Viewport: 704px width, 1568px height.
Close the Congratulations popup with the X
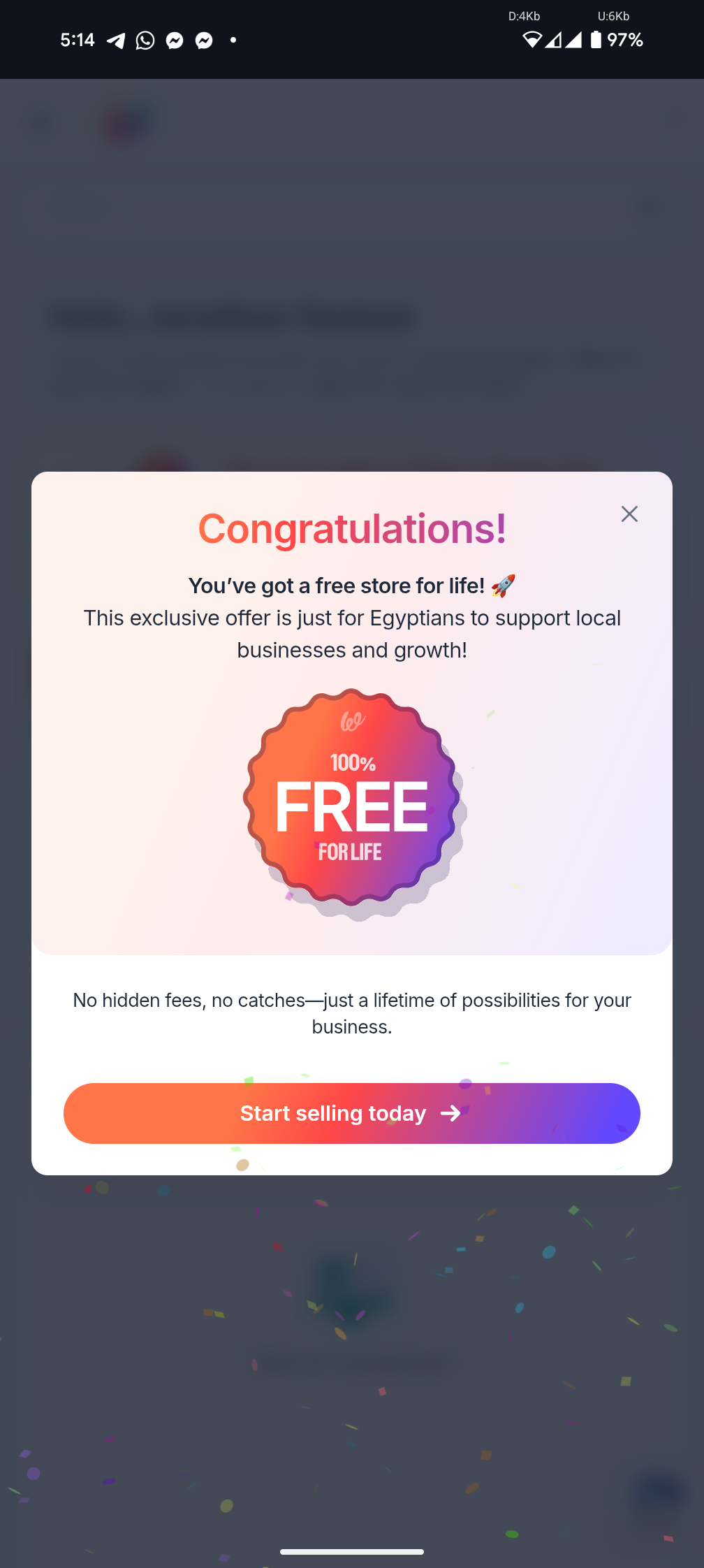(x=629, y=514)
